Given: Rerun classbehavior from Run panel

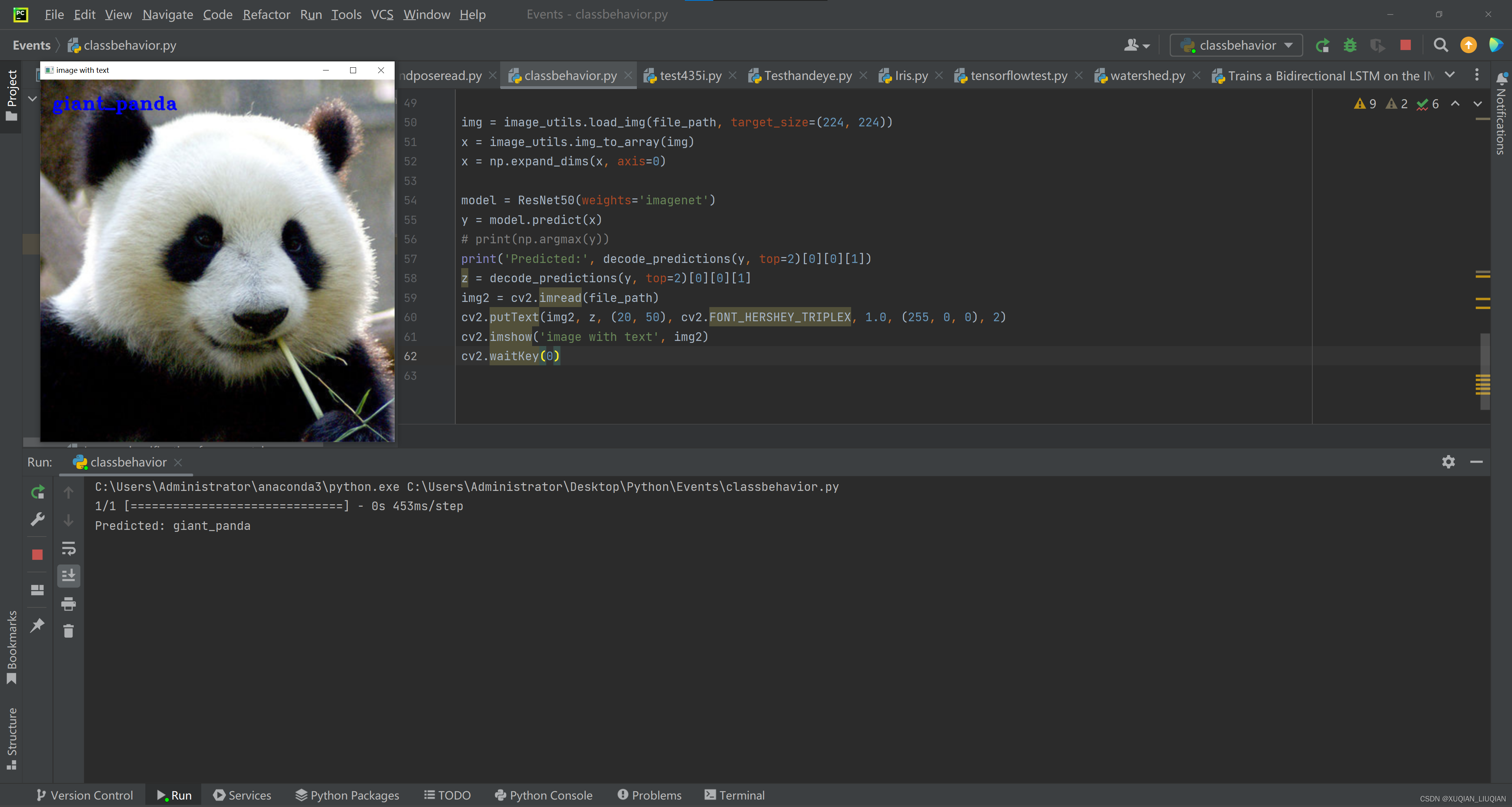Looking at the screenshot, I should 37,492.
